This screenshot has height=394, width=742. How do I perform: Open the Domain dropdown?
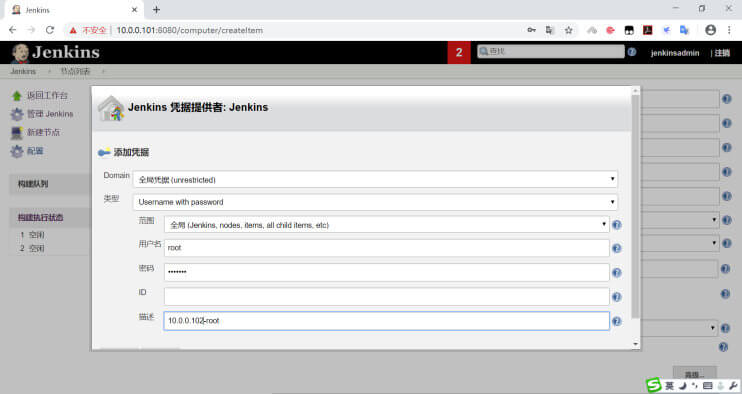pyautogui.click(x=375, y=179)
